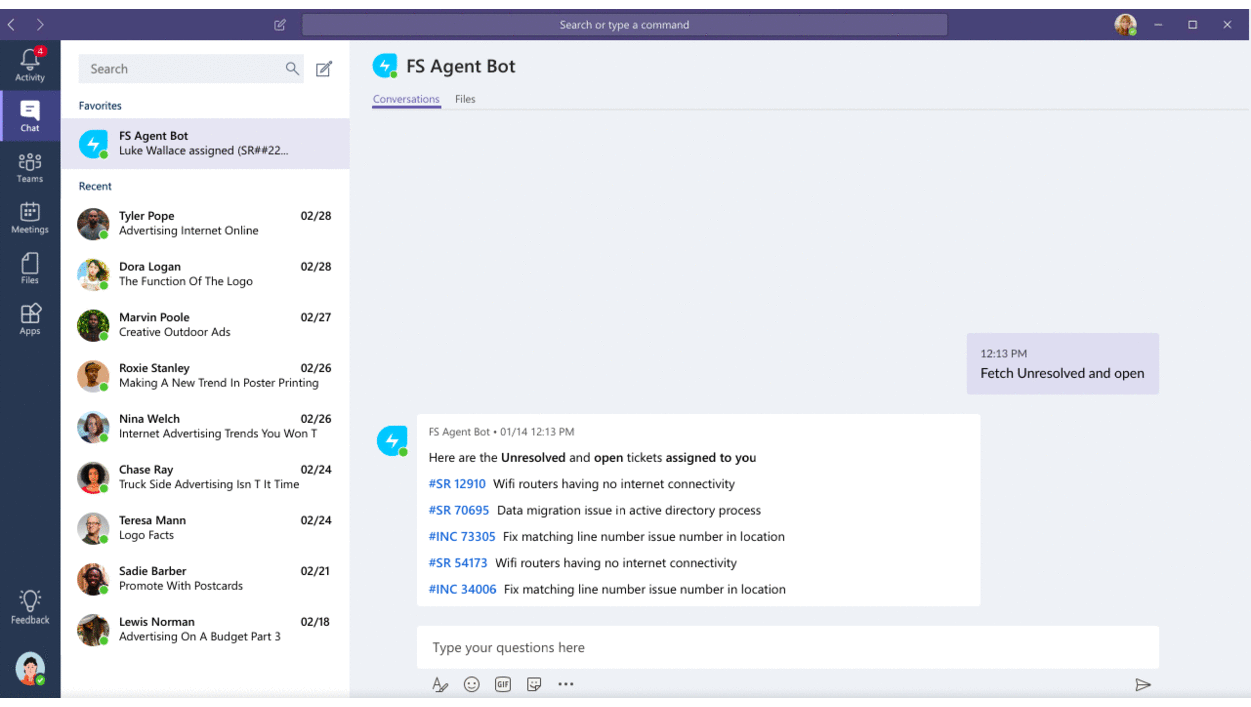
Task: Go back using the title bar arrow
Action: [12, 24]
